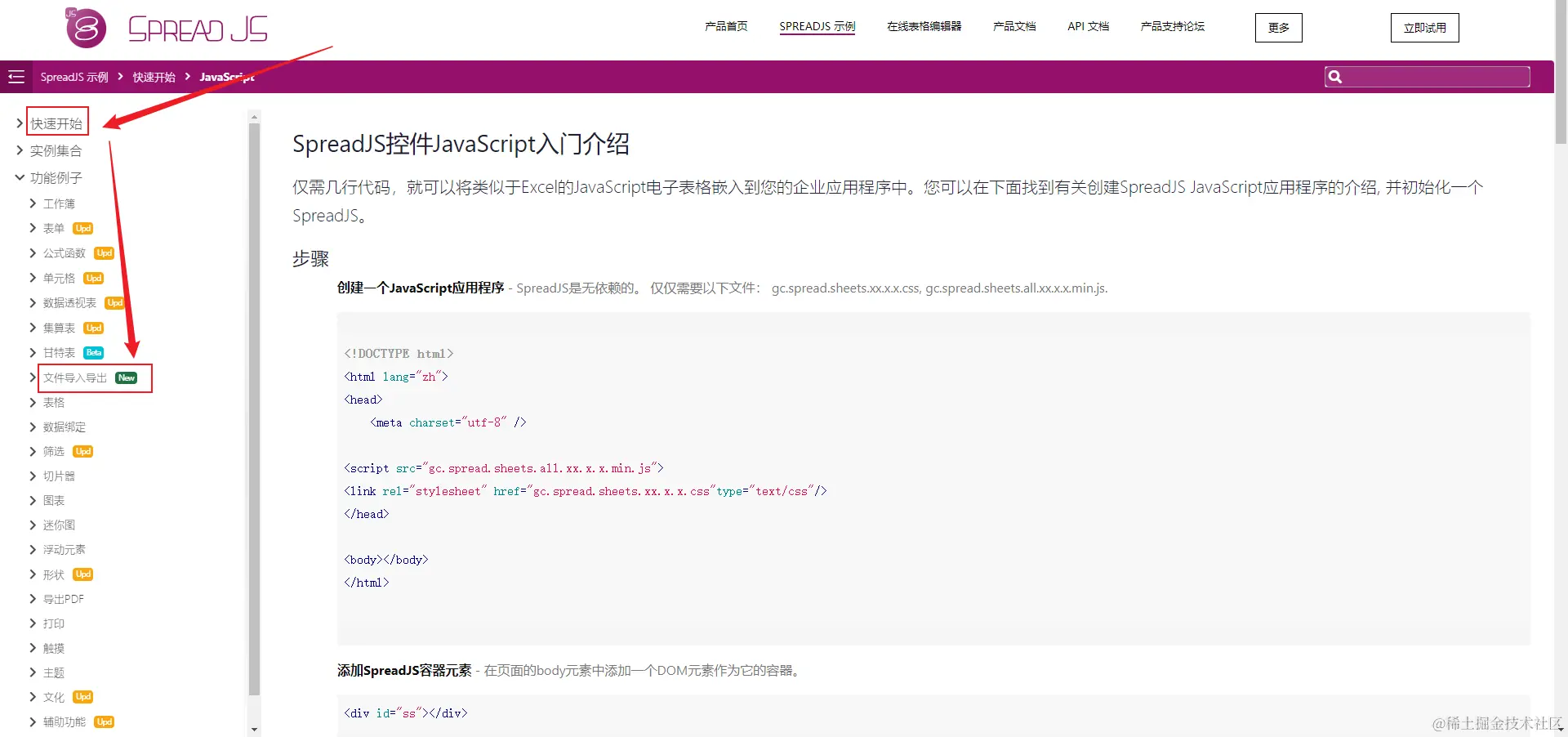This screenshot has height=737, width=1568.
Task: Click the Spread JS brand wordmark
Action: click(x=198, y=29)
